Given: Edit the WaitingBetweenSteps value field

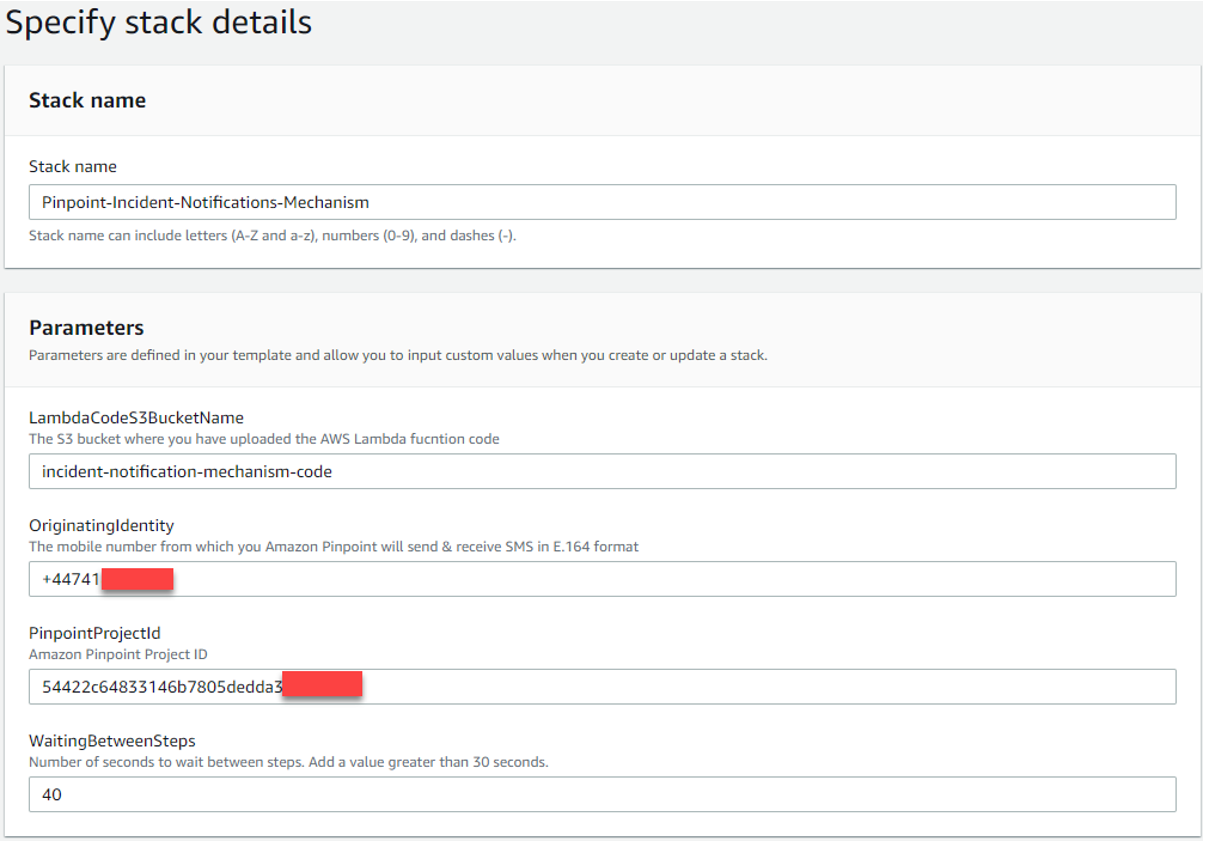Looking at the screenshot, I should pos(602,795).
